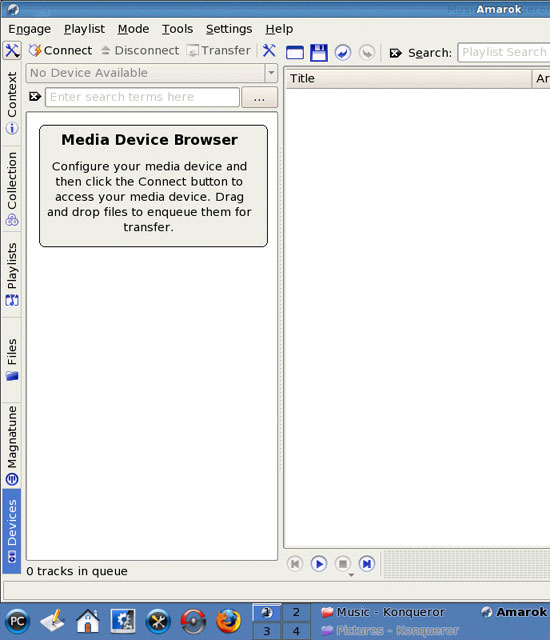Clear the playlist search filter icon
The image size is (550, 640).
[395, 53]
